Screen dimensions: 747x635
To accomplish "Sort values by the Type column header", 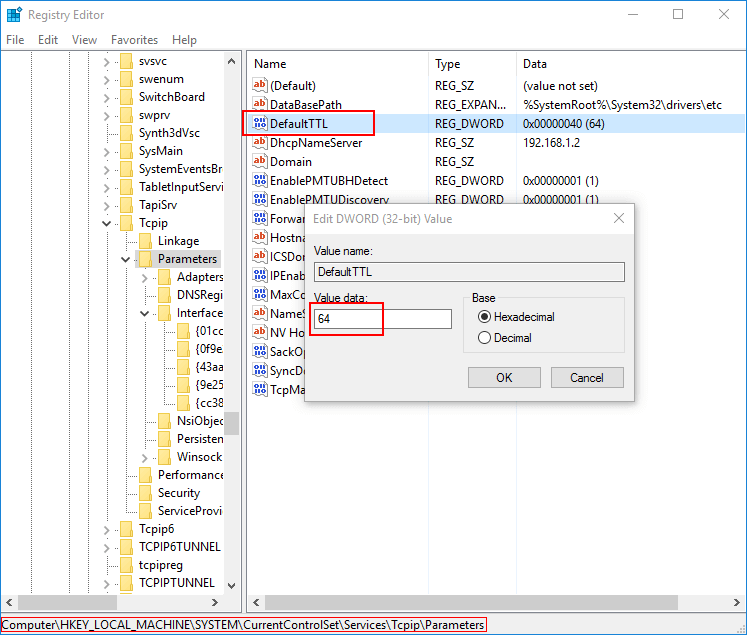I will pyautogui.click(x=472, y=64).
